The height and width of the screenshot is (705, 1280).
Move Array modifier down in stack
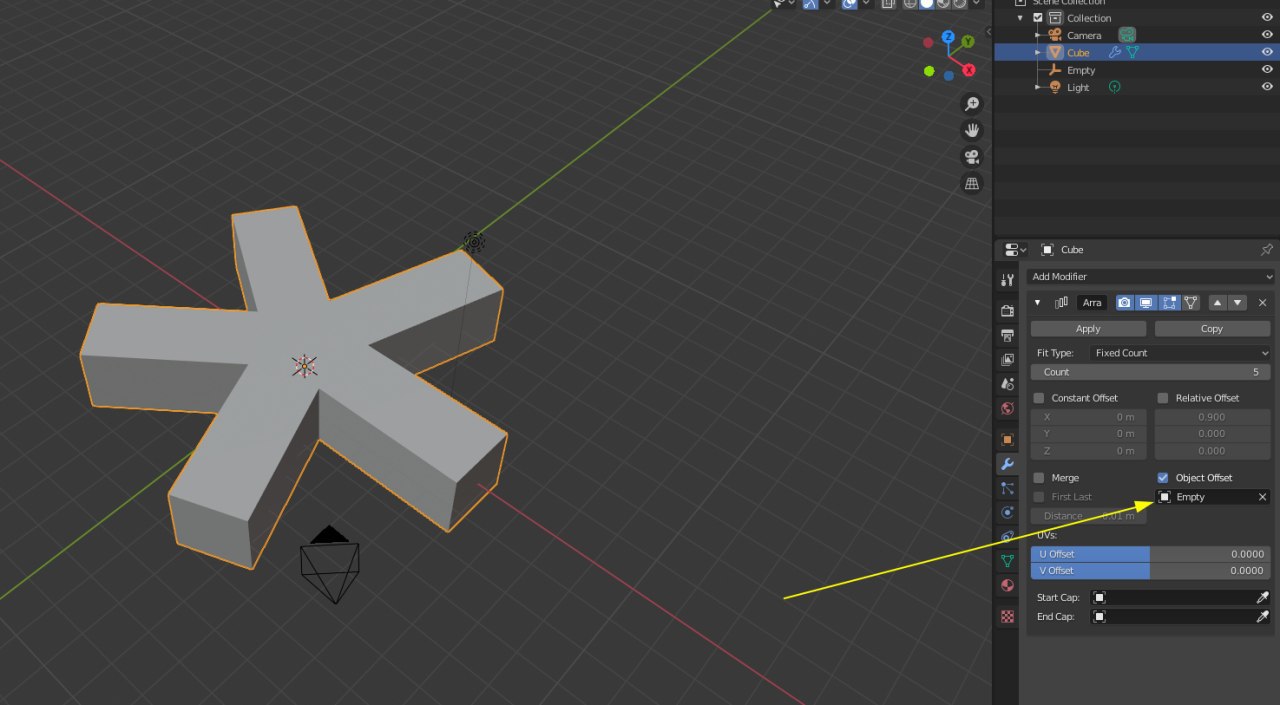pos(1238,302)
